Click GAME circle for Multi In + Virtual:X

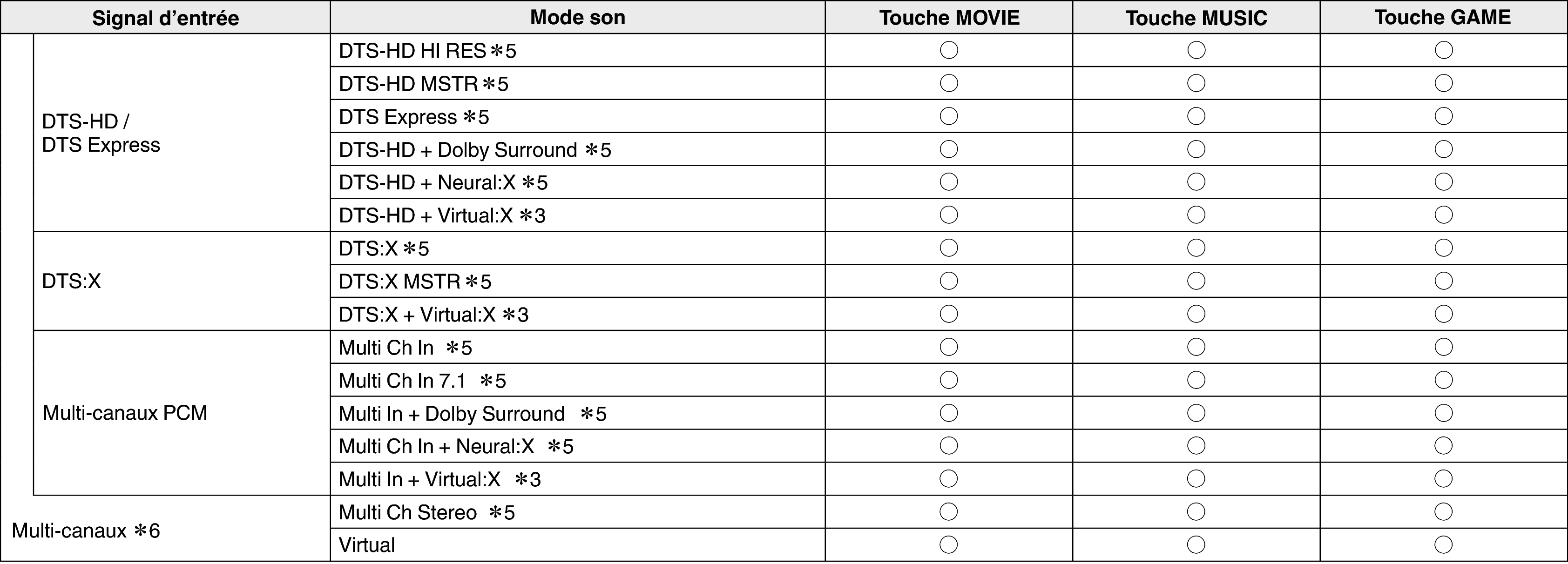[x=1443, y=479]
